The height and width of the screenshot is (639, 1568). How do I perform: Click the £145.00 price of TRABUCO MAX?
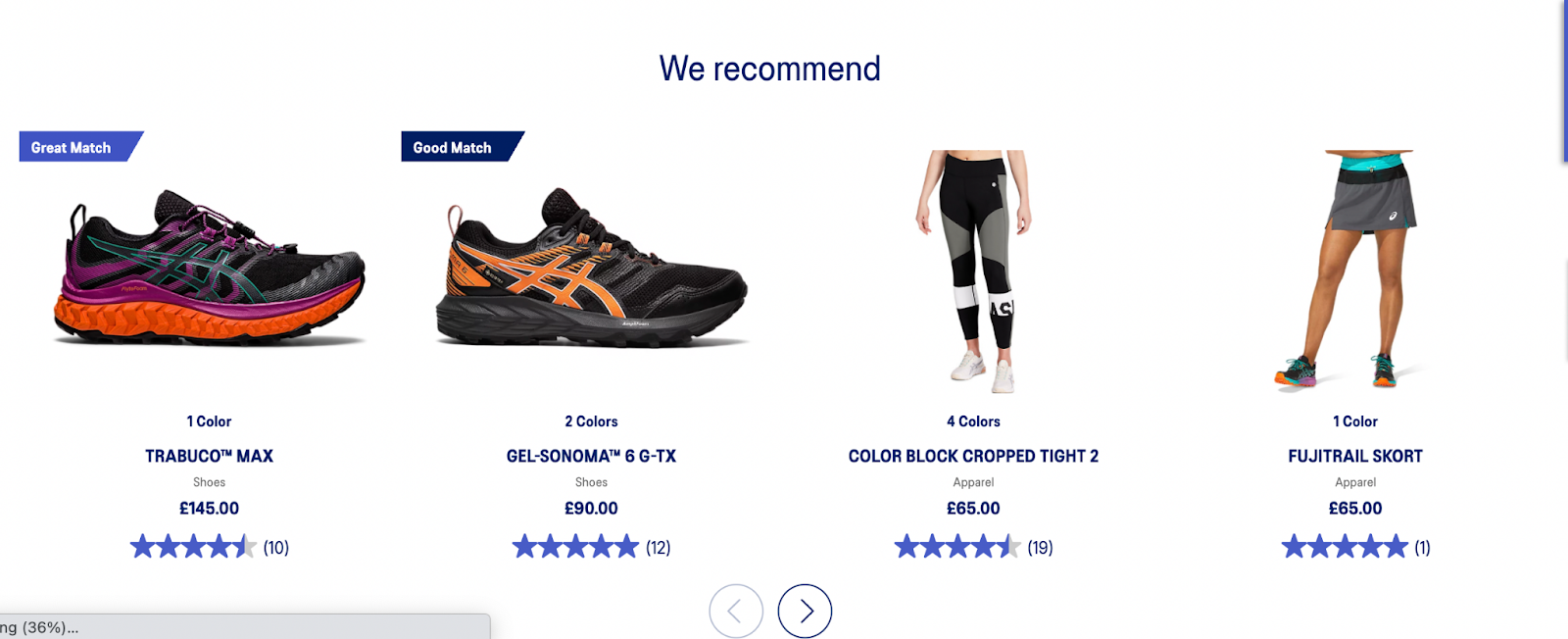point(209,508)
